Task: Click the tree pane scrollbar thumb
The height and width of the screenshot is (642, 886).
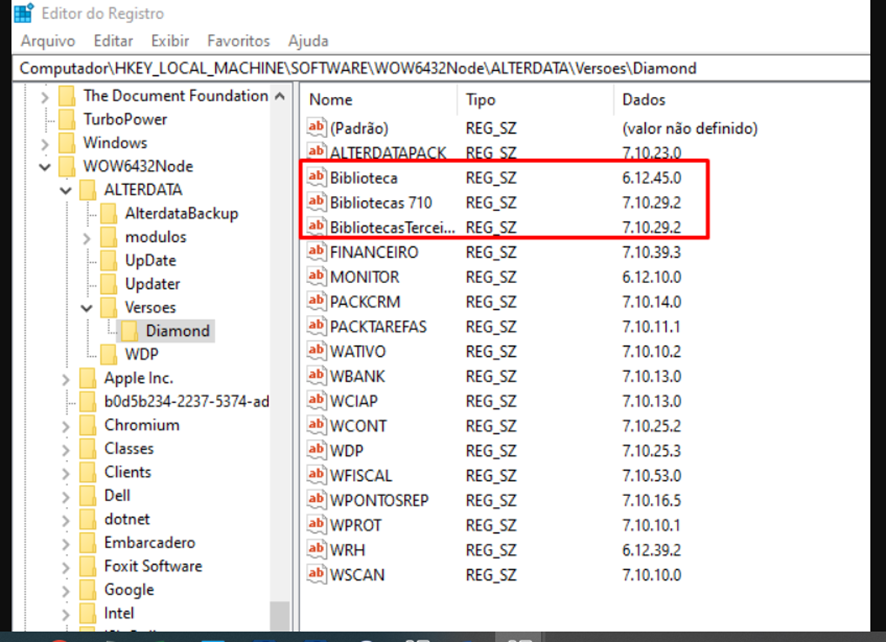Action: point(280,616)
